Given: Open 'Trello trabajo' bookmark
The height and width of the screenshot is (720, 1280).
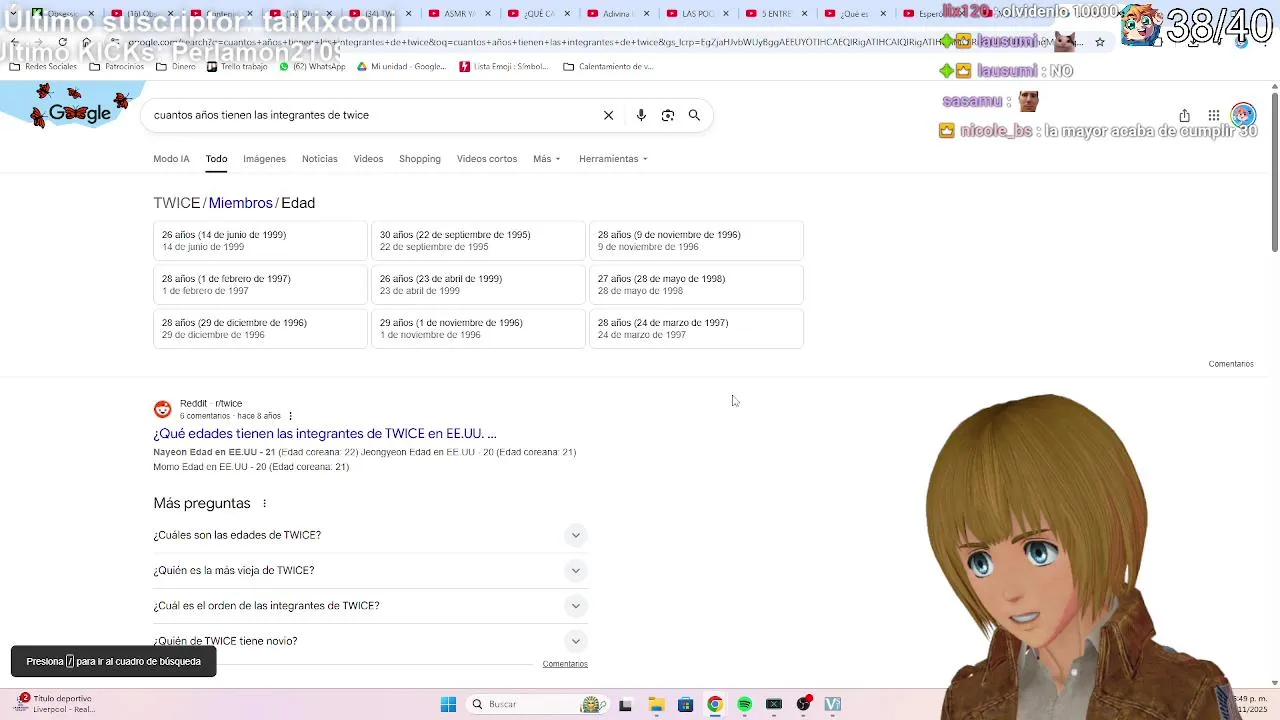Looking at the screenshot, I should [x=237, y=67].
